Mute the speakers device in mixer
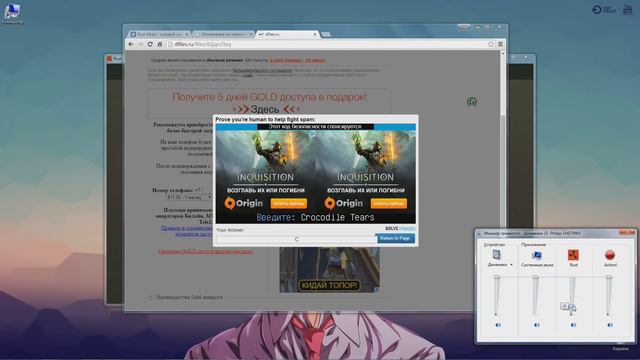The height and width of the screenshot is (360, 640). pyautogui.click(x=498, y=325)
